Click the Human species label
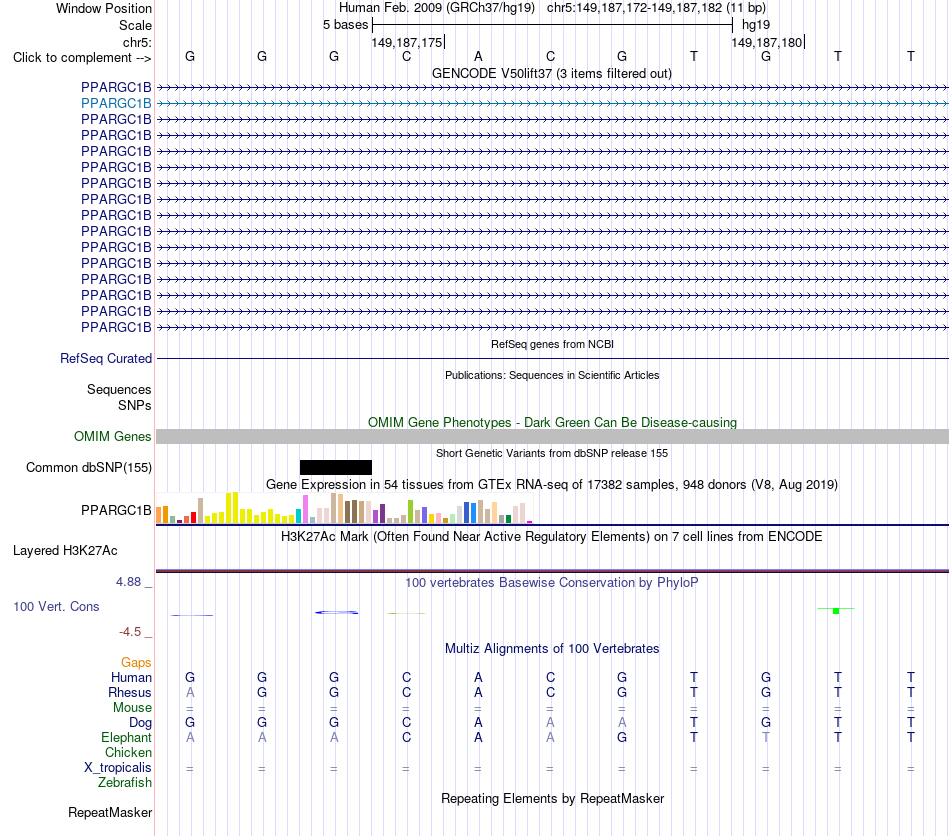 [x=131, y=678]
